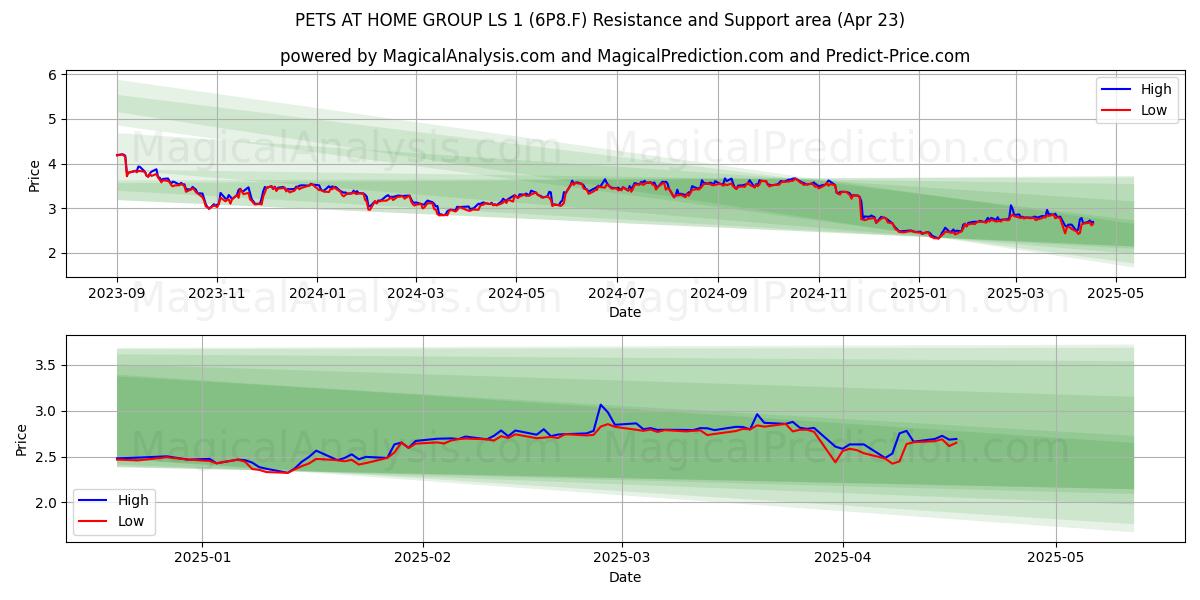The width and height of the screenshot is (1200, 600).
Task: Click the '2024-05' tick label
Action: point(516,294)
